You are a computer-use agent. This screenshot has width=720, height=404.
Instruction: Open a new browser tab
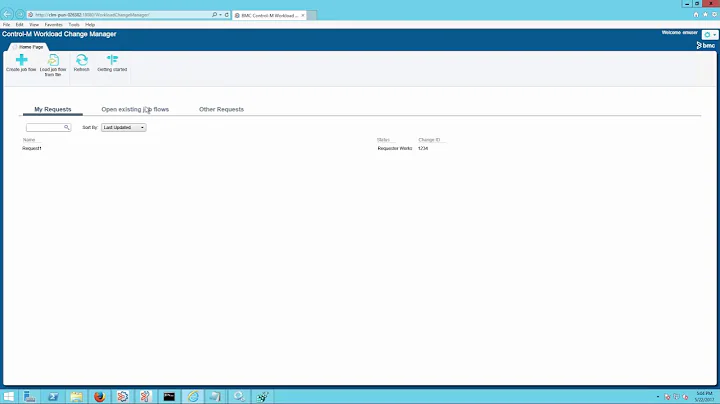[x=312, y=15]
